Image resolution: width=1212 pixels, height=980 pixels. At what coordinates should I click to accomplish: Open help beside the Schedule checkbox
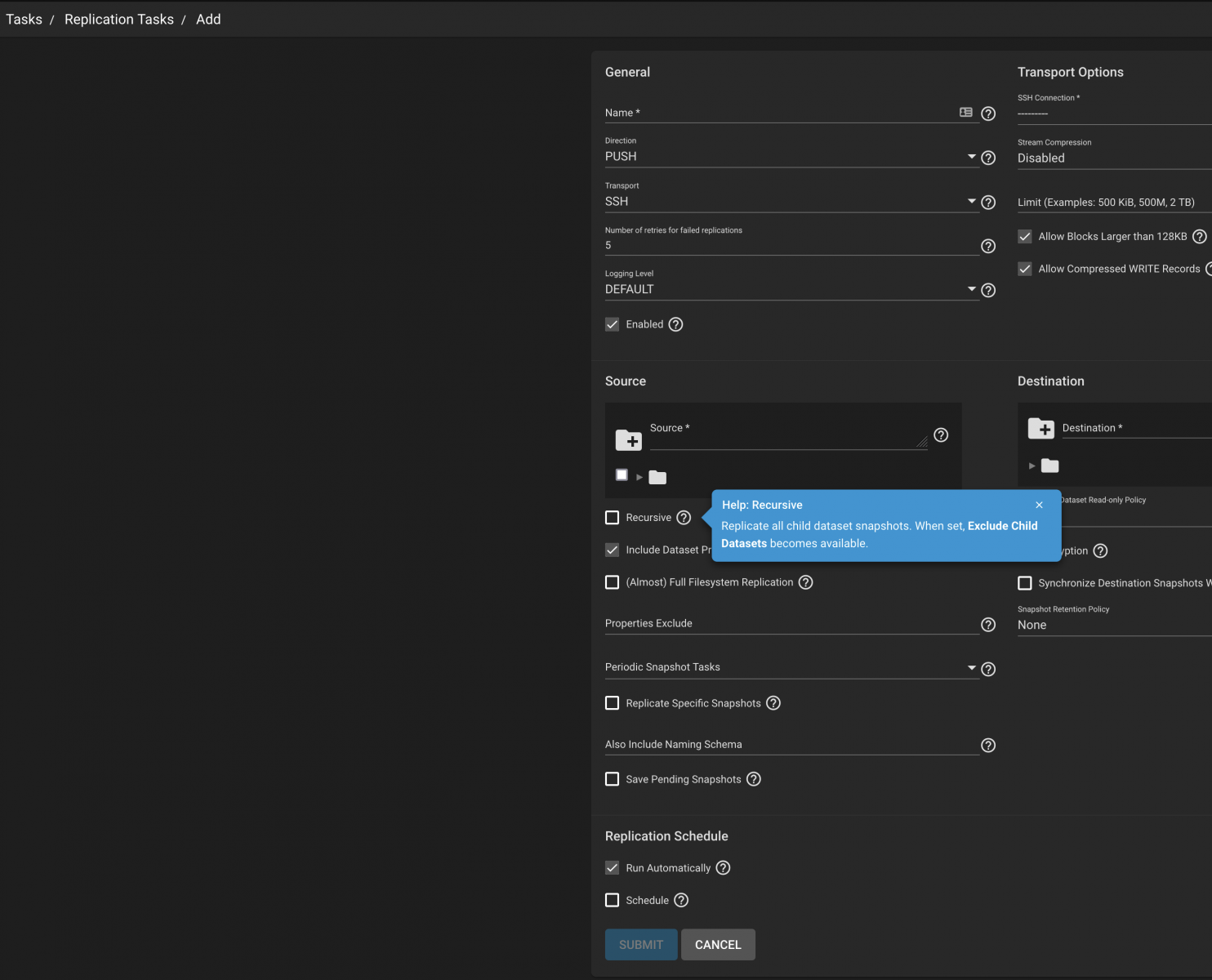[x=681, y=900]
